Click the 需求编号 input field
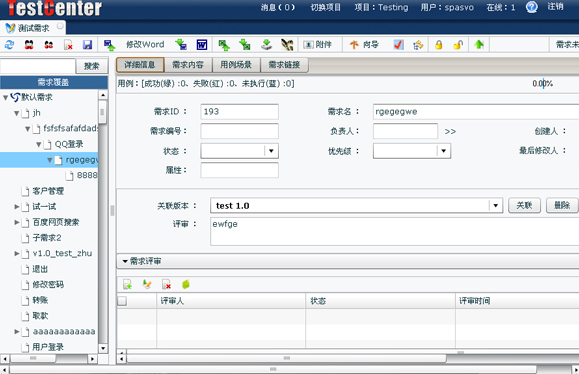579x374 pixels. 239,131
